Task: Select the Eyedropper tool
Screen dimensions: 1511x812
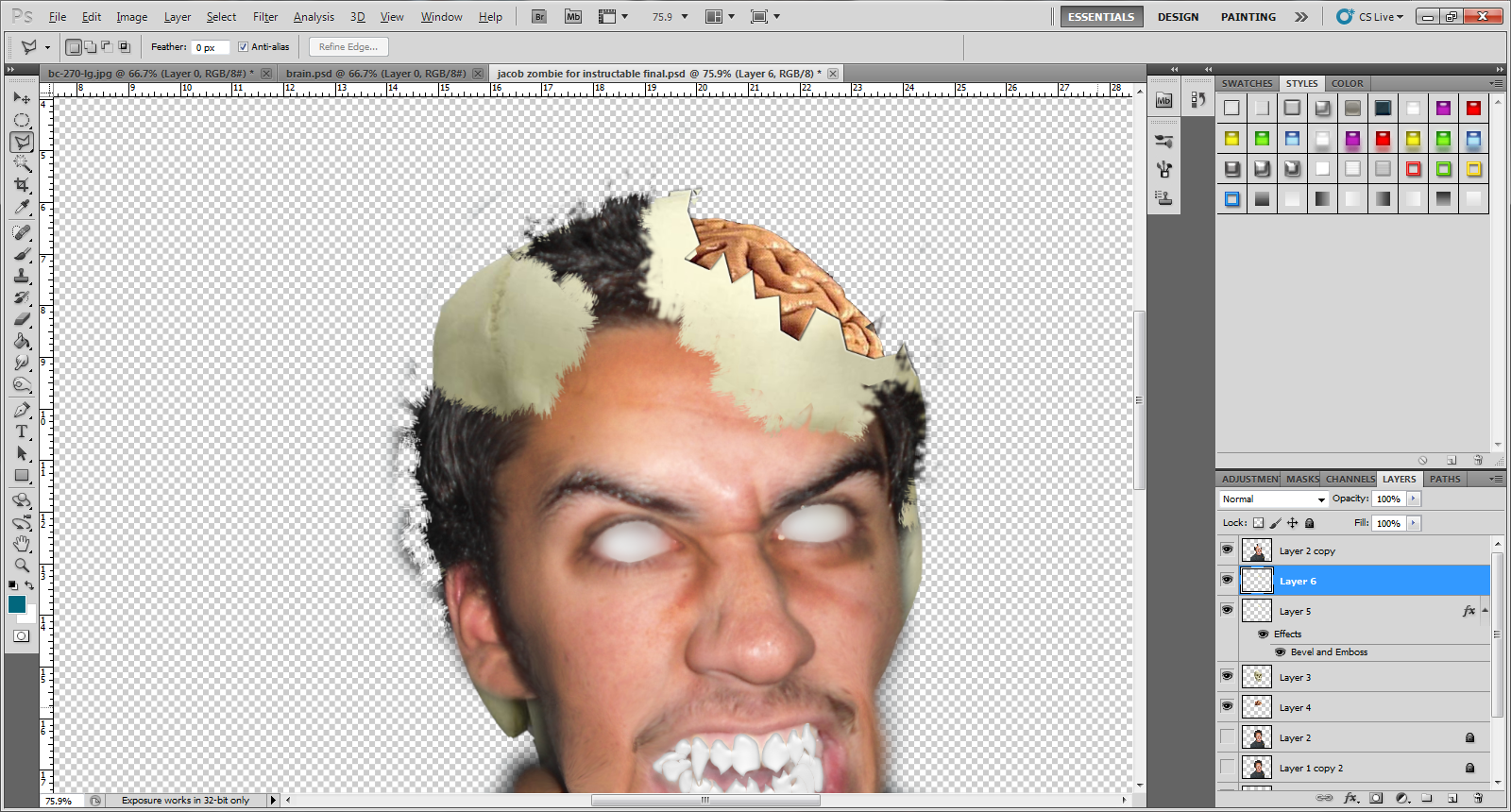Action: pyautogui.click(x=22, y=207)
